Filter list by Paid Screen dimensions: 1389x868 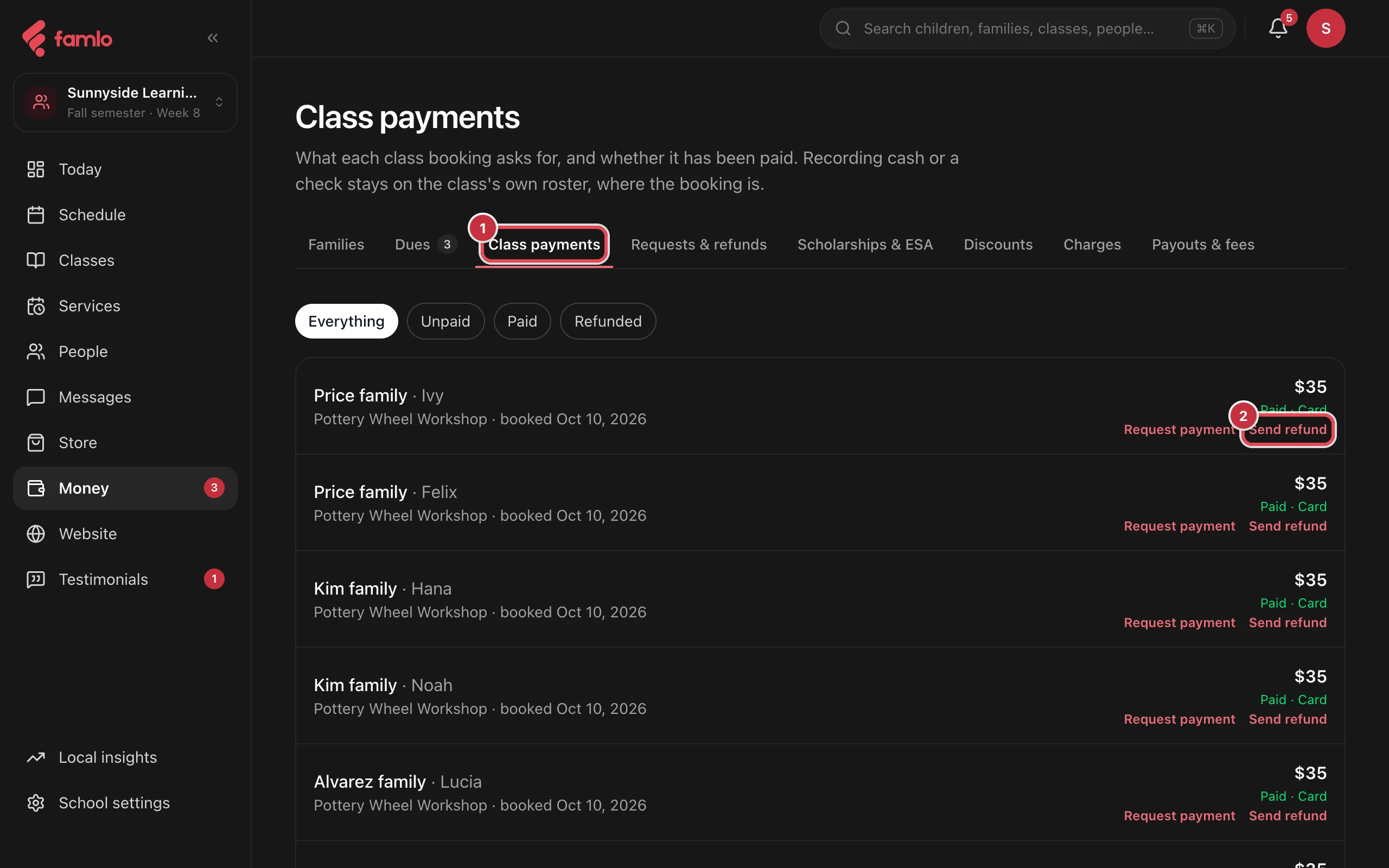(x=523, y=321)
